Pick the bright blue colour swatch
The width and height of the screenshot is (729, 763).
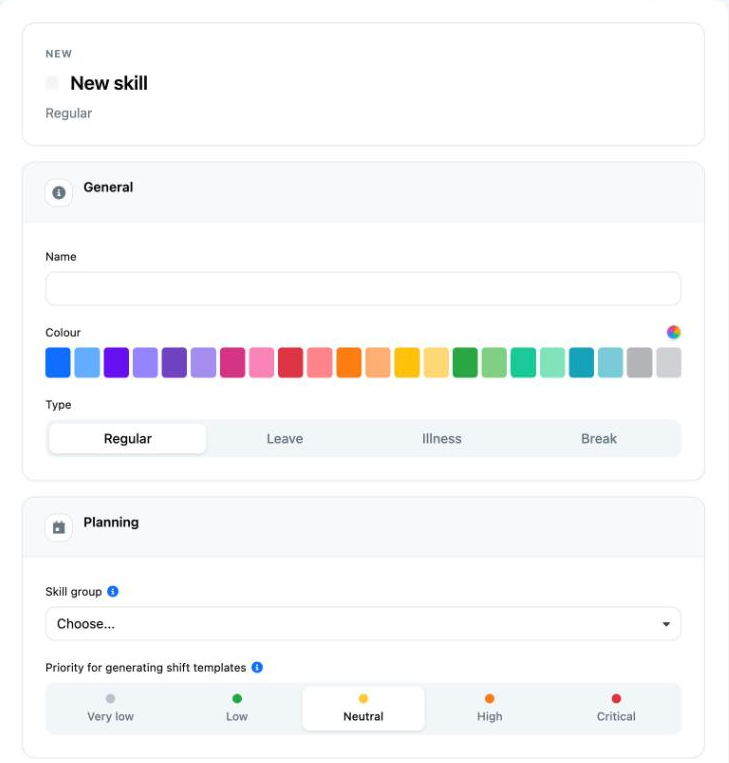(58, 363)
